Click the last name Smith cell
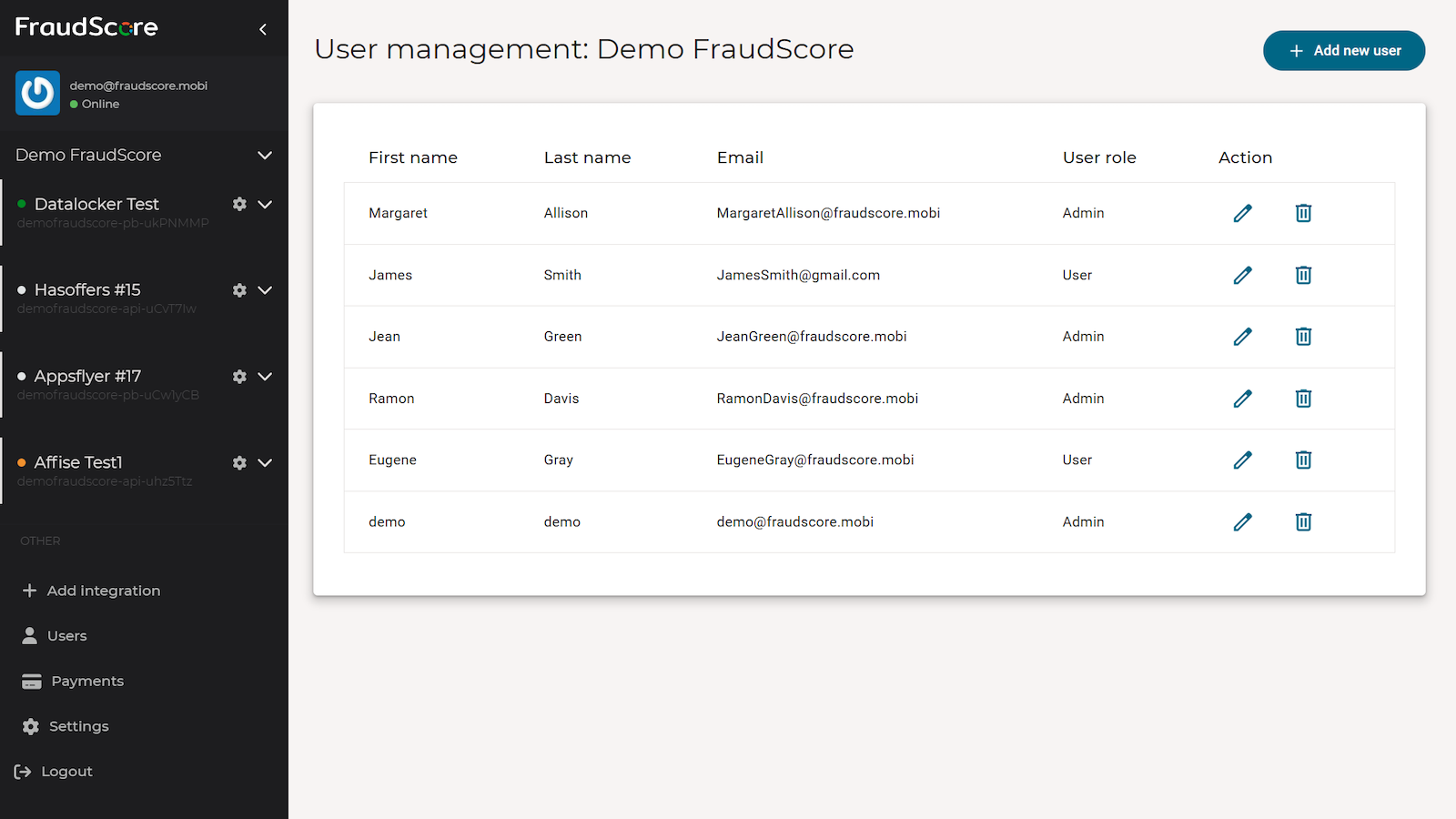The width and height of the screenshot is (1456, 819). coord(562,275)
